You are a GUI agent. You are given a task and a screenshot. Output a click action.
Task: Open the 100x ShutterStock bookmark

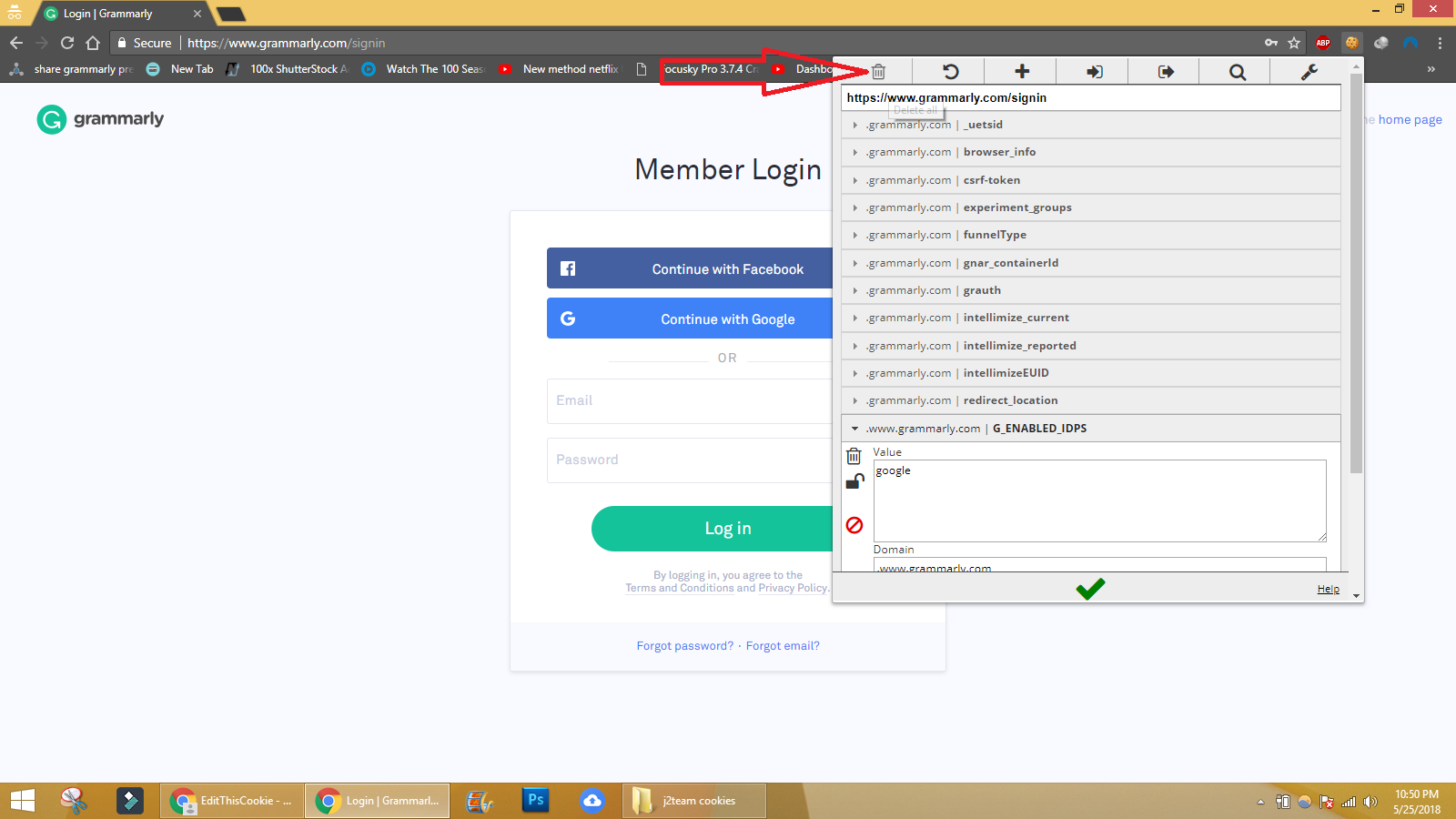coord(288,69)
